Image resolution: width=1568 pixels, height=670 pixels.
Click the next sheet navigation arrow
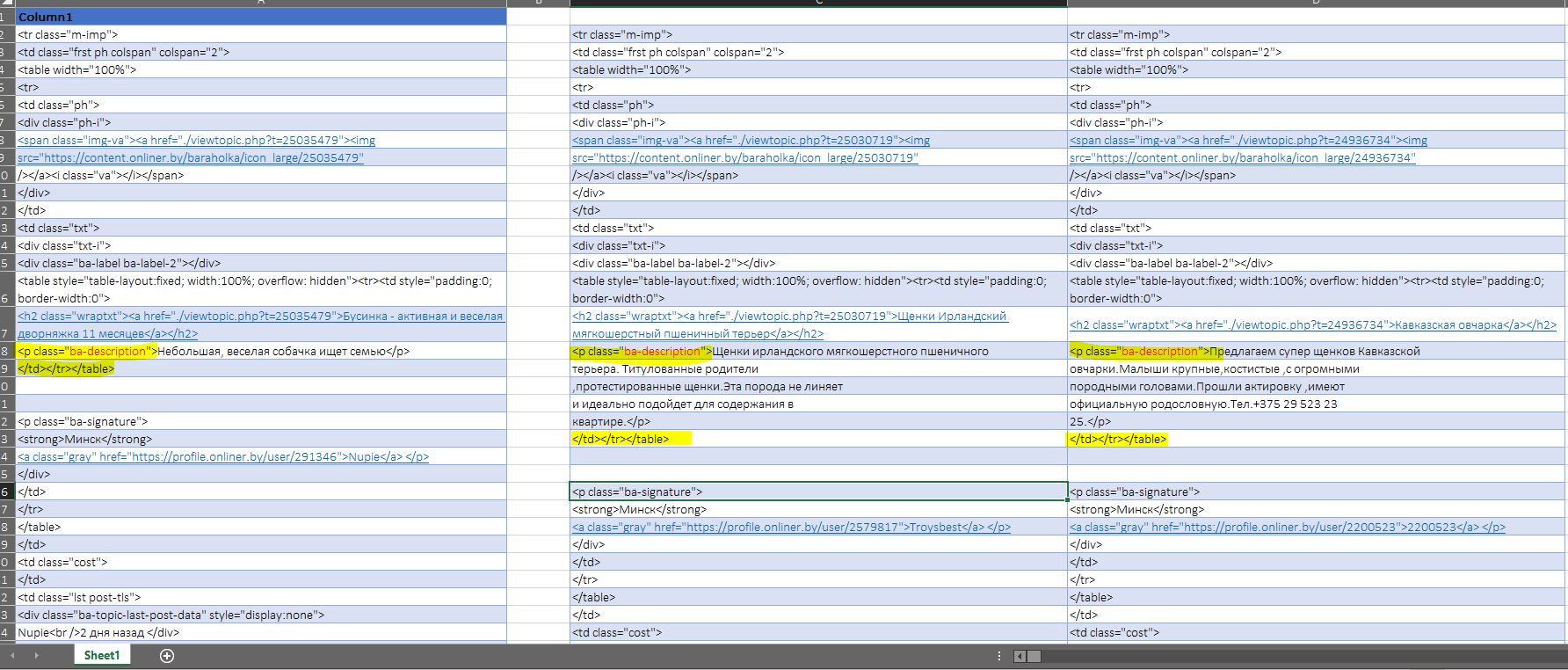pyautogui.click(x=36, y=656)
